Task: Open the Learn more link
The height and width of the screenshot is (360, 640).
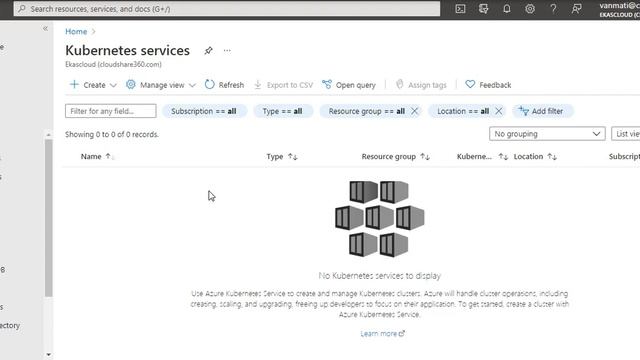Action: tap(382, 334)
